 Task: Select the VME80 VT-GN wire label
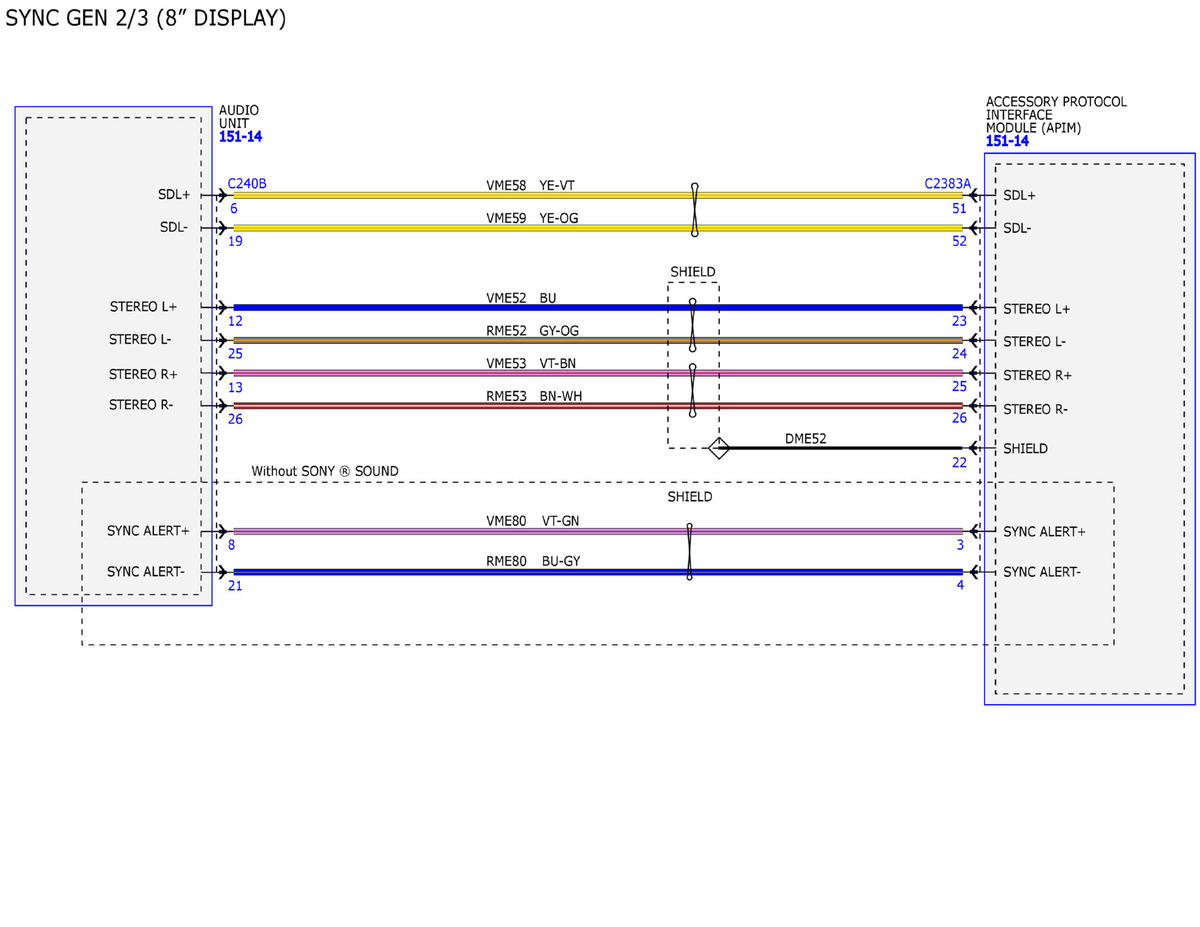[532, 521]
